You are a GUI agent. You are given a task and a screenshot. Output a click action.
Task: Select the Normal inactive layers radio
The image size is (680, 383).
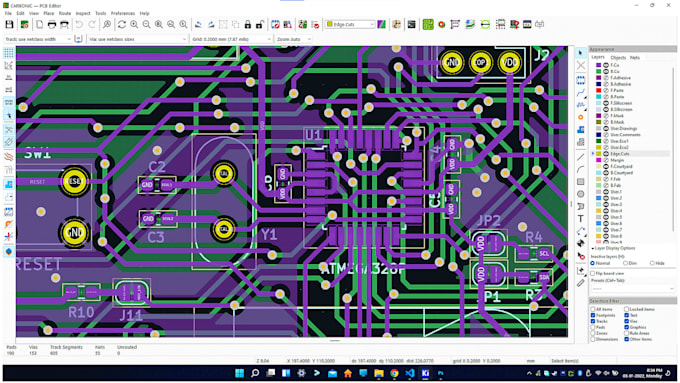pos(593,263)
